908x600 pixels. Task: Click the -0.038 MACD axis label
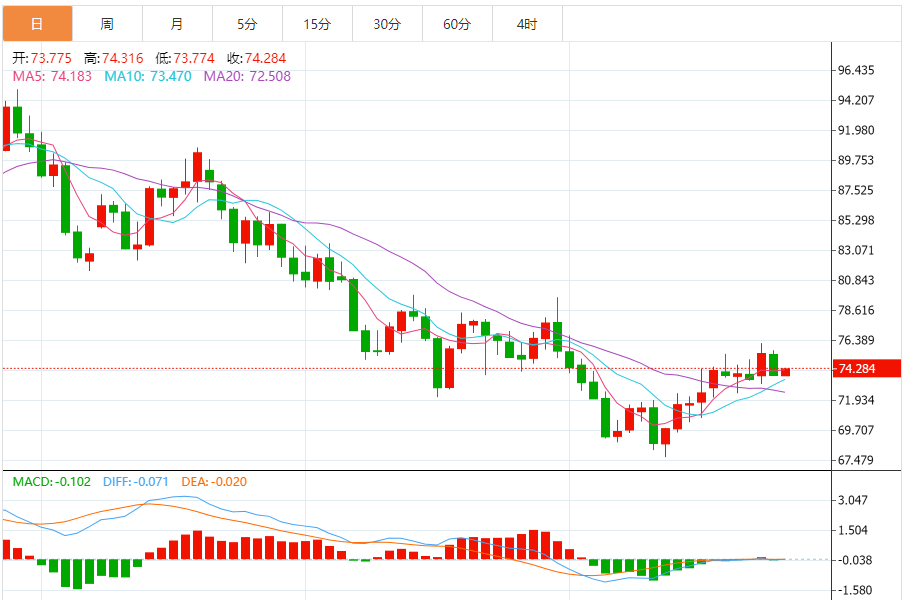pyautogui.click(x=855, y=561)
